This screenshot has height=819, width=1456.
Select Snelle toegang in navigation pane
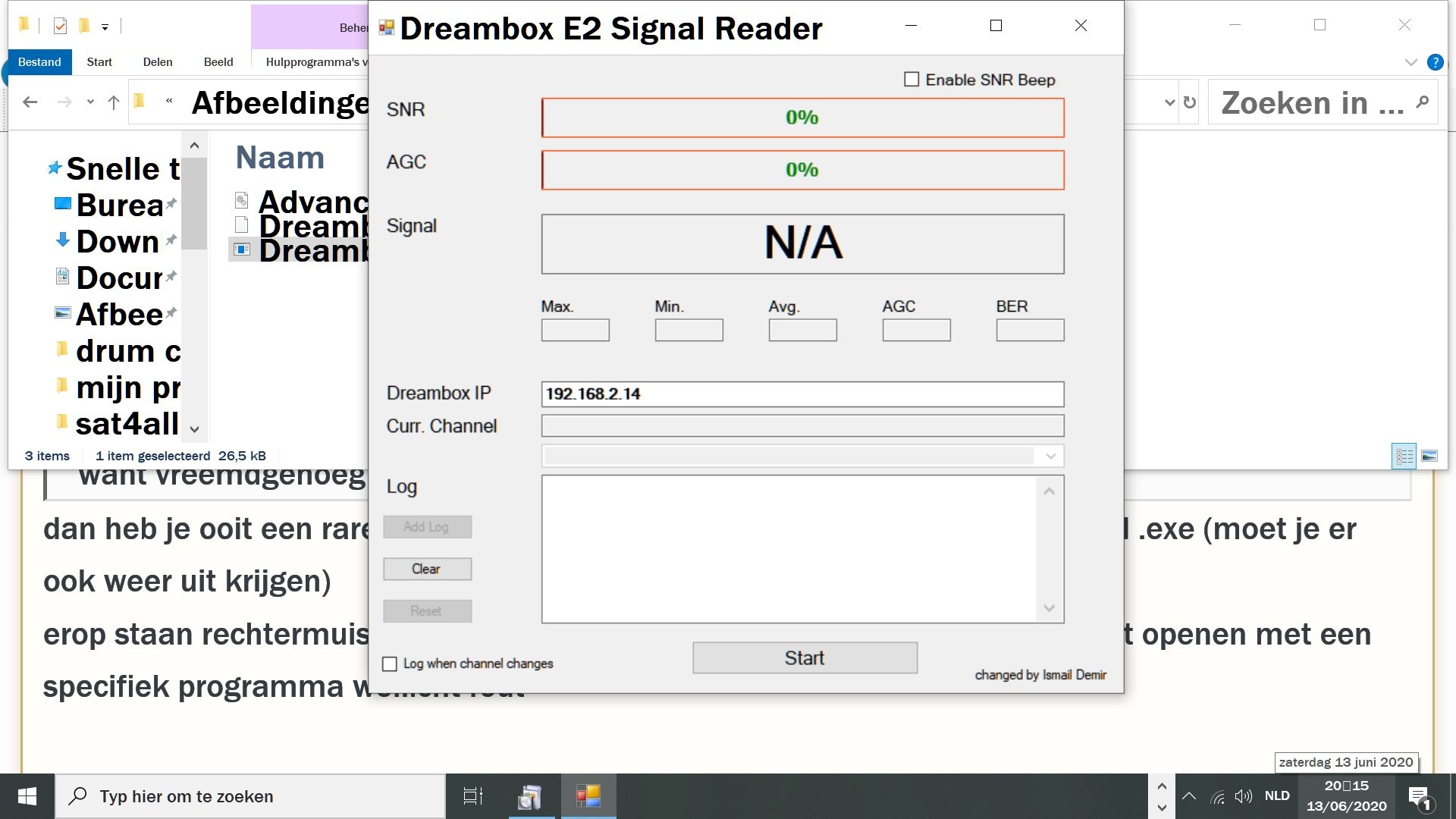[x=114, y=168]
